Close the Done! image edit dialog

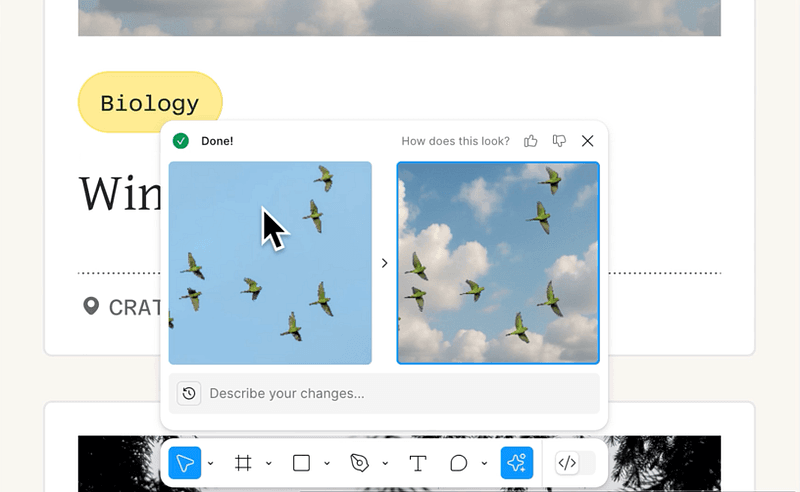point(588,141)
